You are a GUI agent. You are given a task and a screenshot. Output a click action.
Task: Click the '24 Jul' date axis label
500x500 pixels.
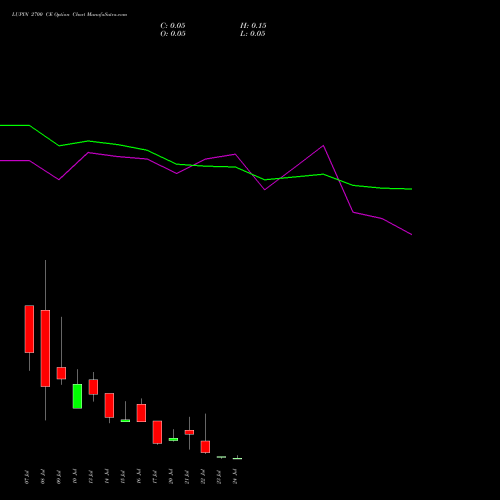click(235, 477)
